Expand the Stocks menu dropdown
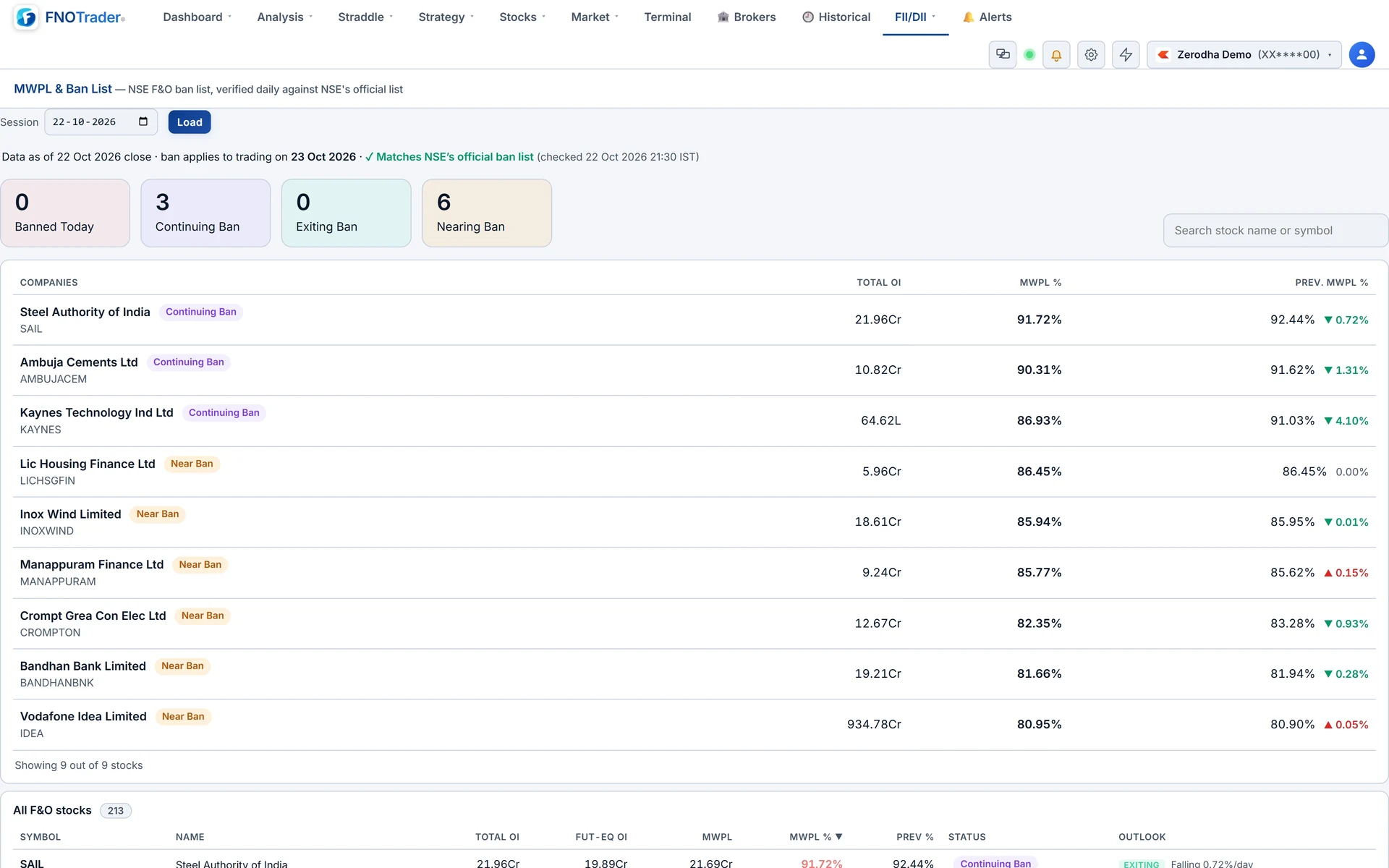Screen dimensions: 1389x868 522,17
